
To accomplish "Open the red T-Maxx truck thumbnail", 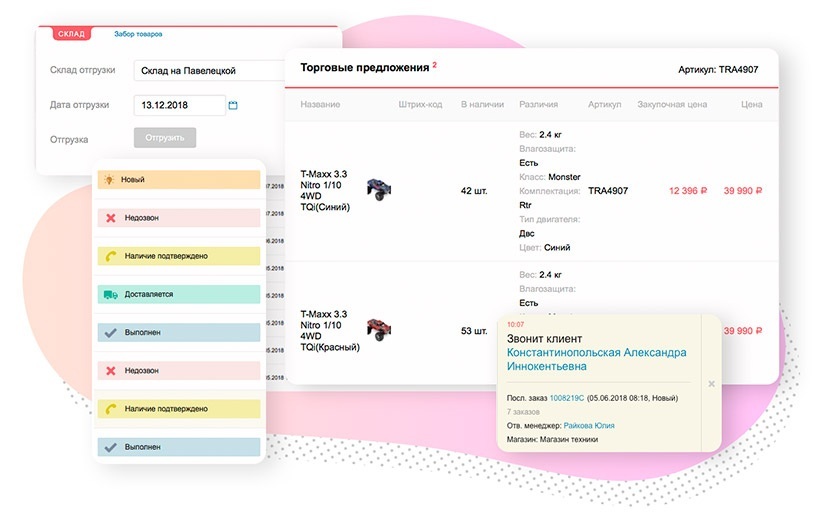I will point(379,329).
